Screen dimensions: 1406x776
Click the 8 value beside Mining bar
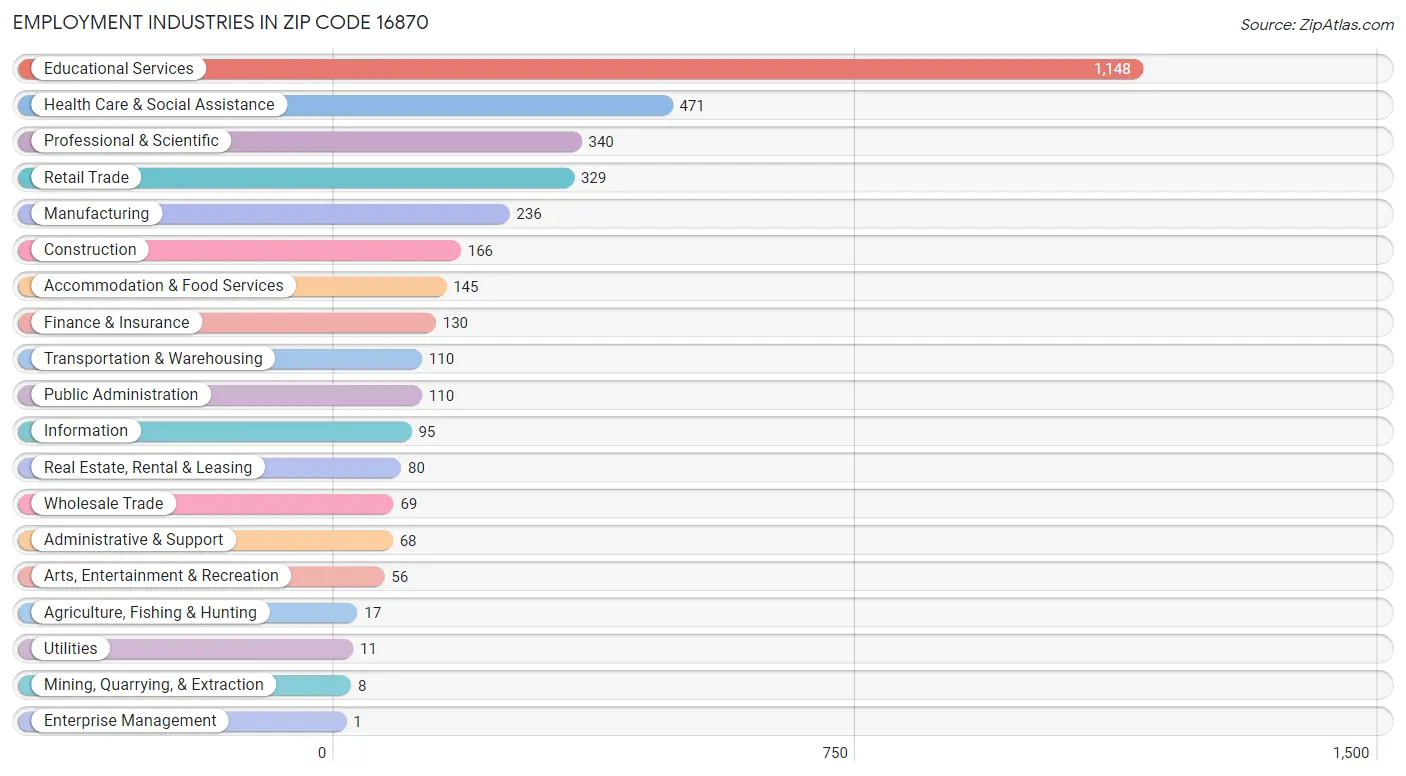pyautogui.click(x=362, y=686)
